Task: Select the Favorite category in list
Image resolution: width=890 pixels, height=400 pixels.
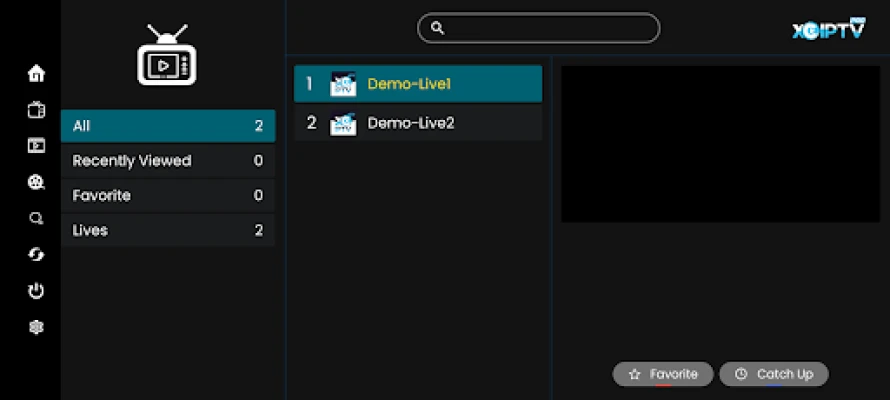Action: coord(168,196)
